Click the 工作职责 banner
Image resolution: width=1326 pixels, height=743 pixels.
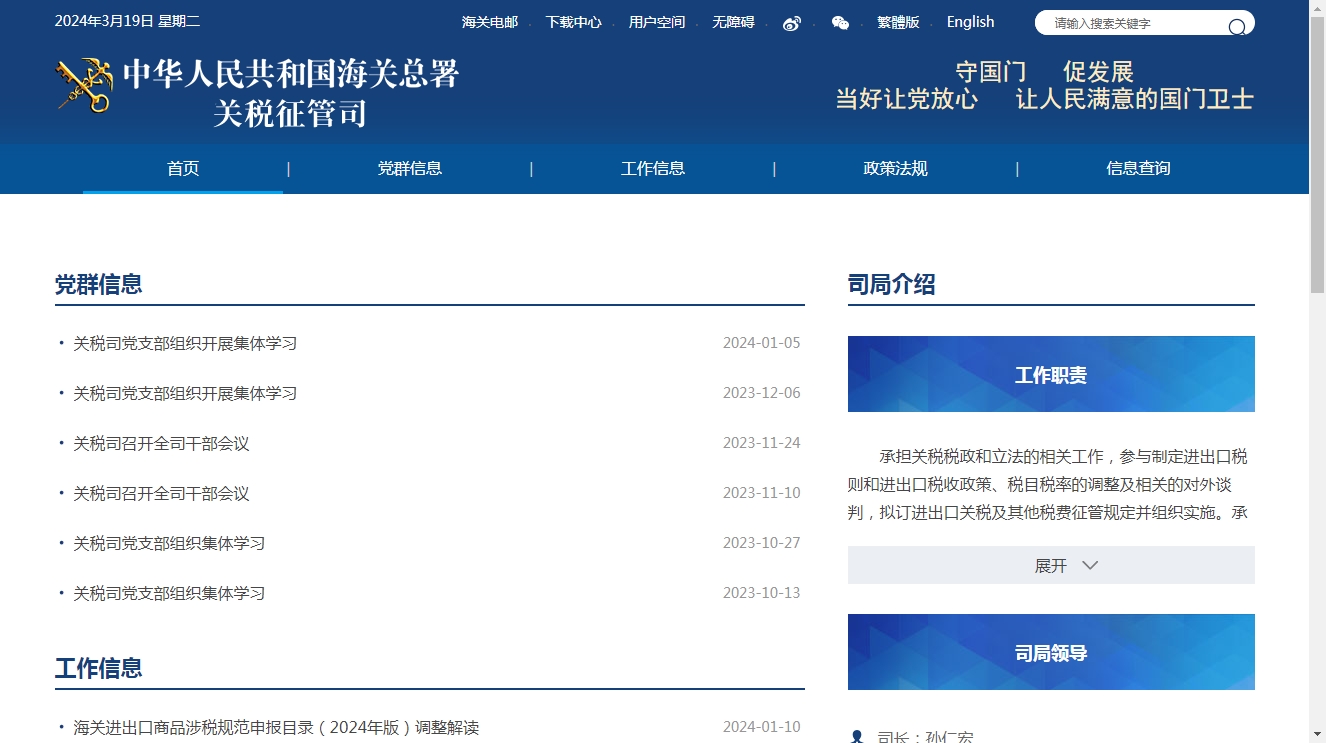(1051, 374)
